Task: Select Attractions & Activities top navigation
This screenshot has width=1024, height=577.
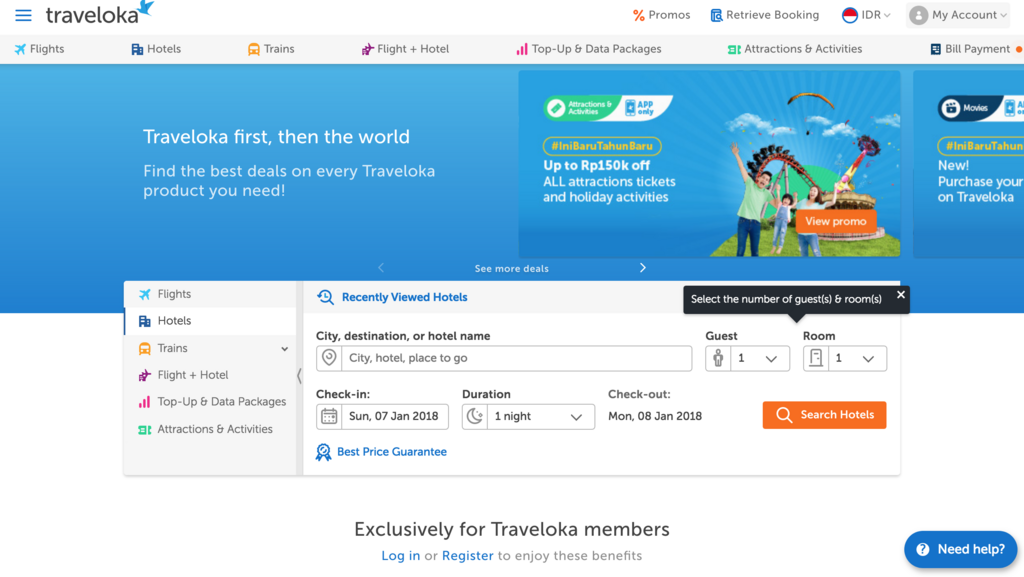Action: point(795,49)
